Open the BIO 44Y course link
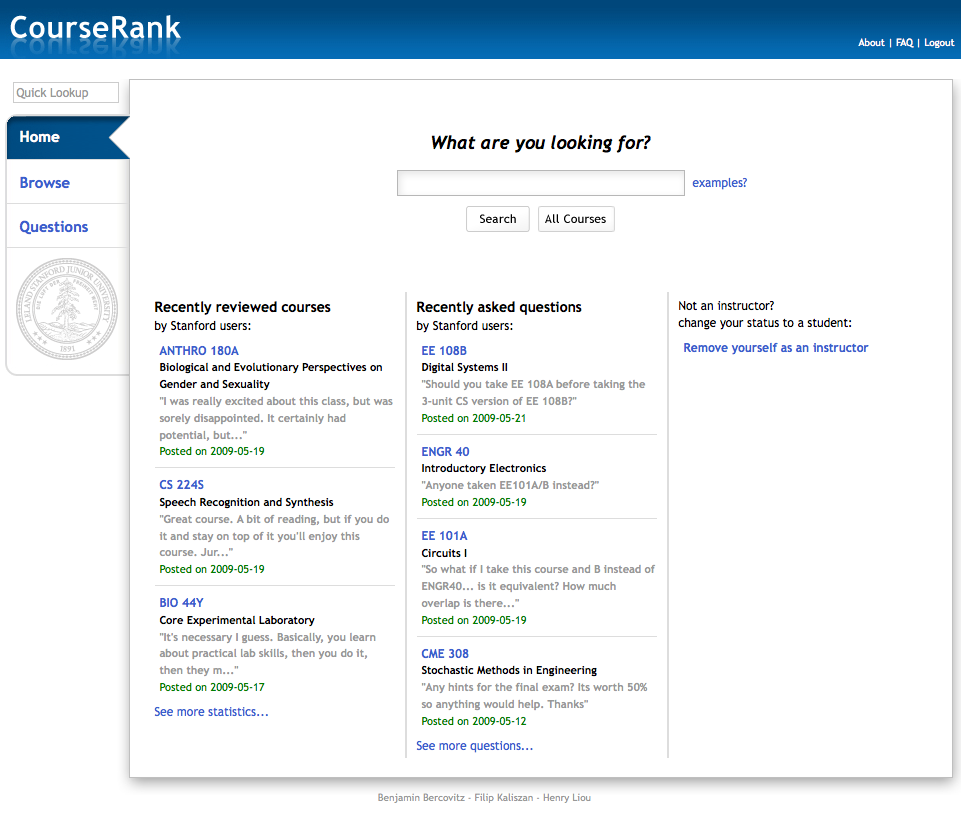The width and height of the screenshot is (961, 814). click(x=181, y=603)
